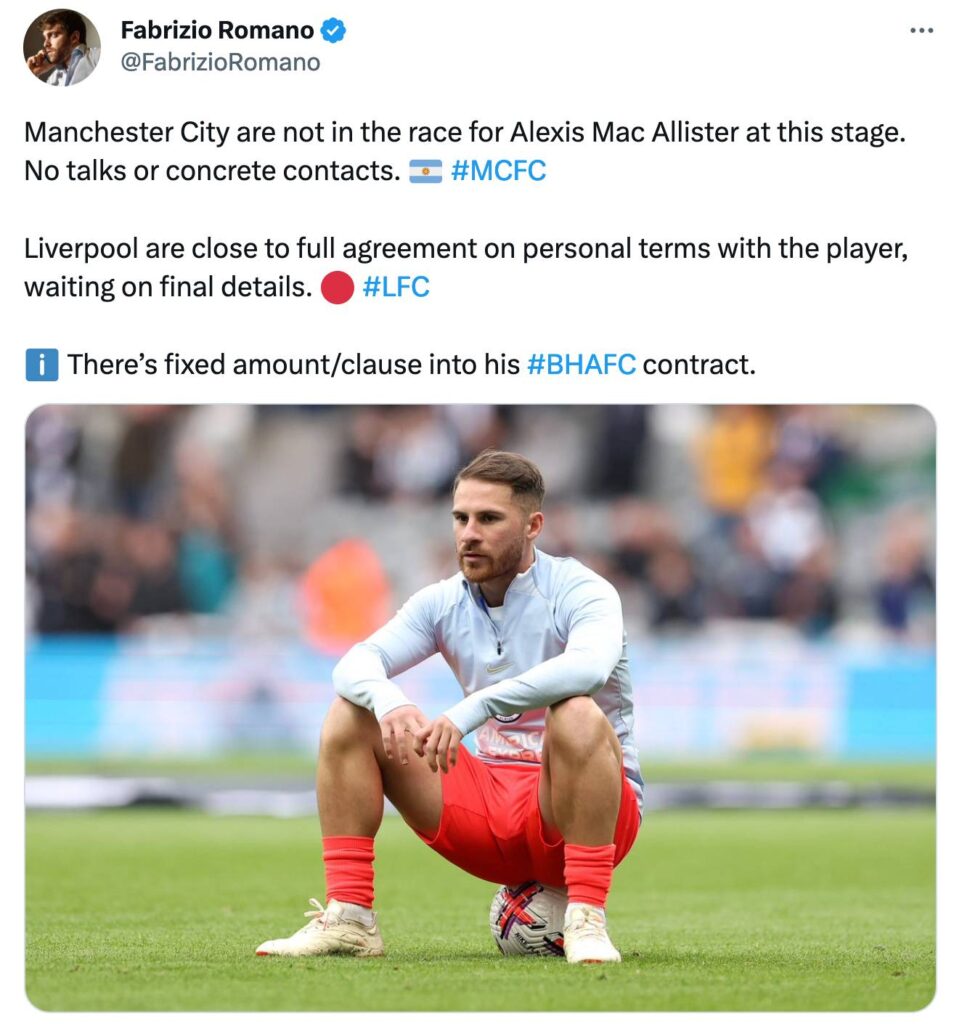Click the "waiting on final details" text
Viewport: 954px width, 1024px height.
coord(167,288)
